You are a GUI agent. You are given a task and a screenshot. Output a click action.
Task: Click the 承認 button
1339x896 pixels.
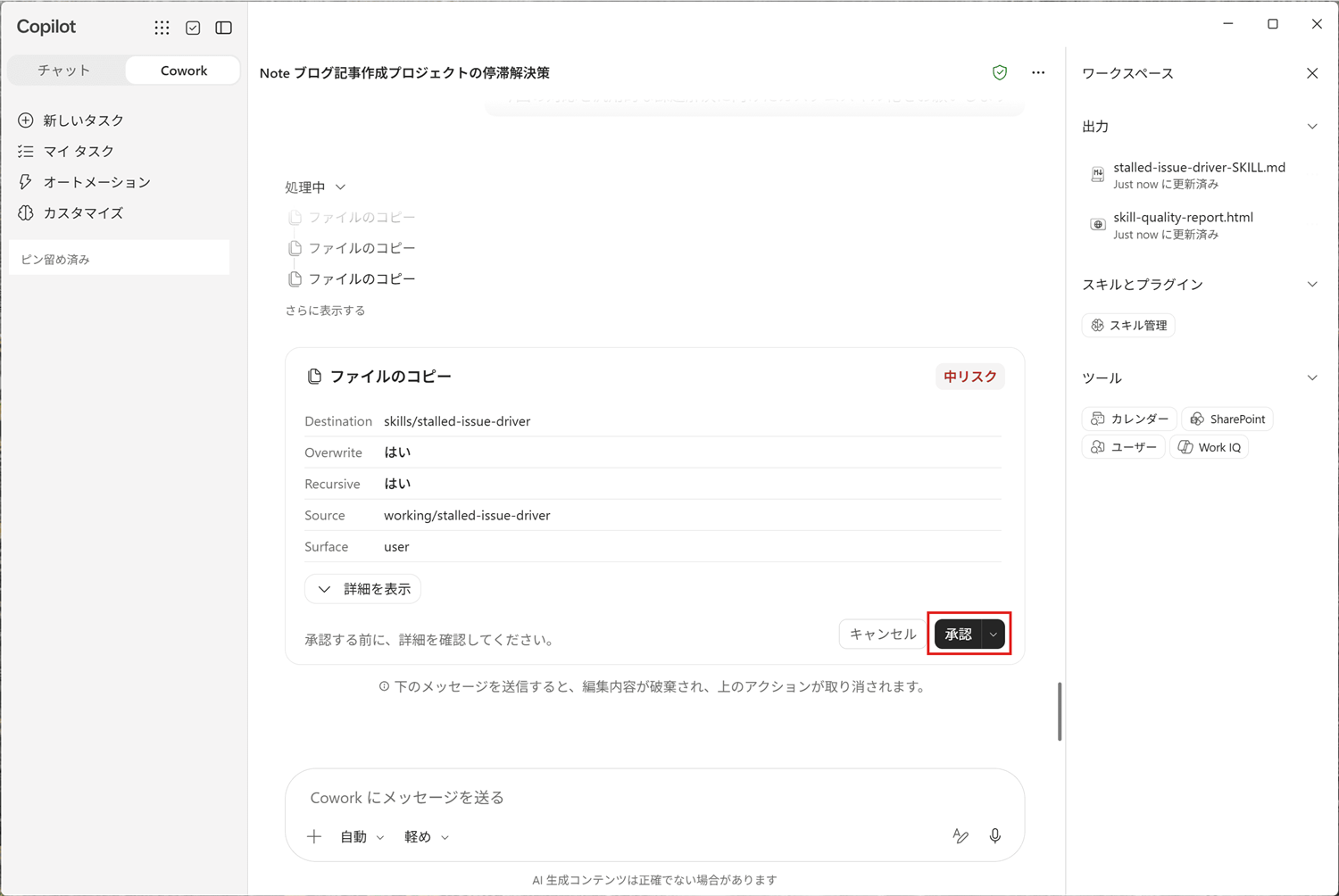pyautogui.click(x=958, y=635)
